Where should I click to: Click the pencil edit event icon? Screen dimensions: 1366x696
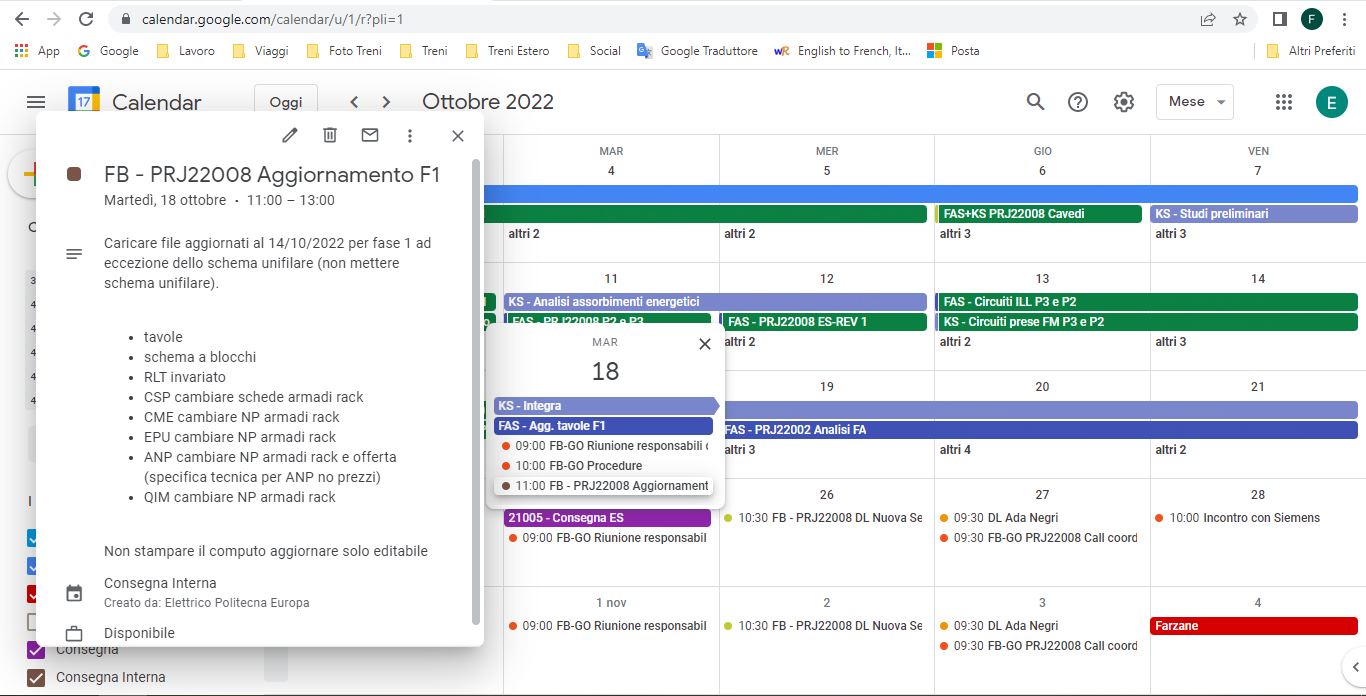coord(290,136)
